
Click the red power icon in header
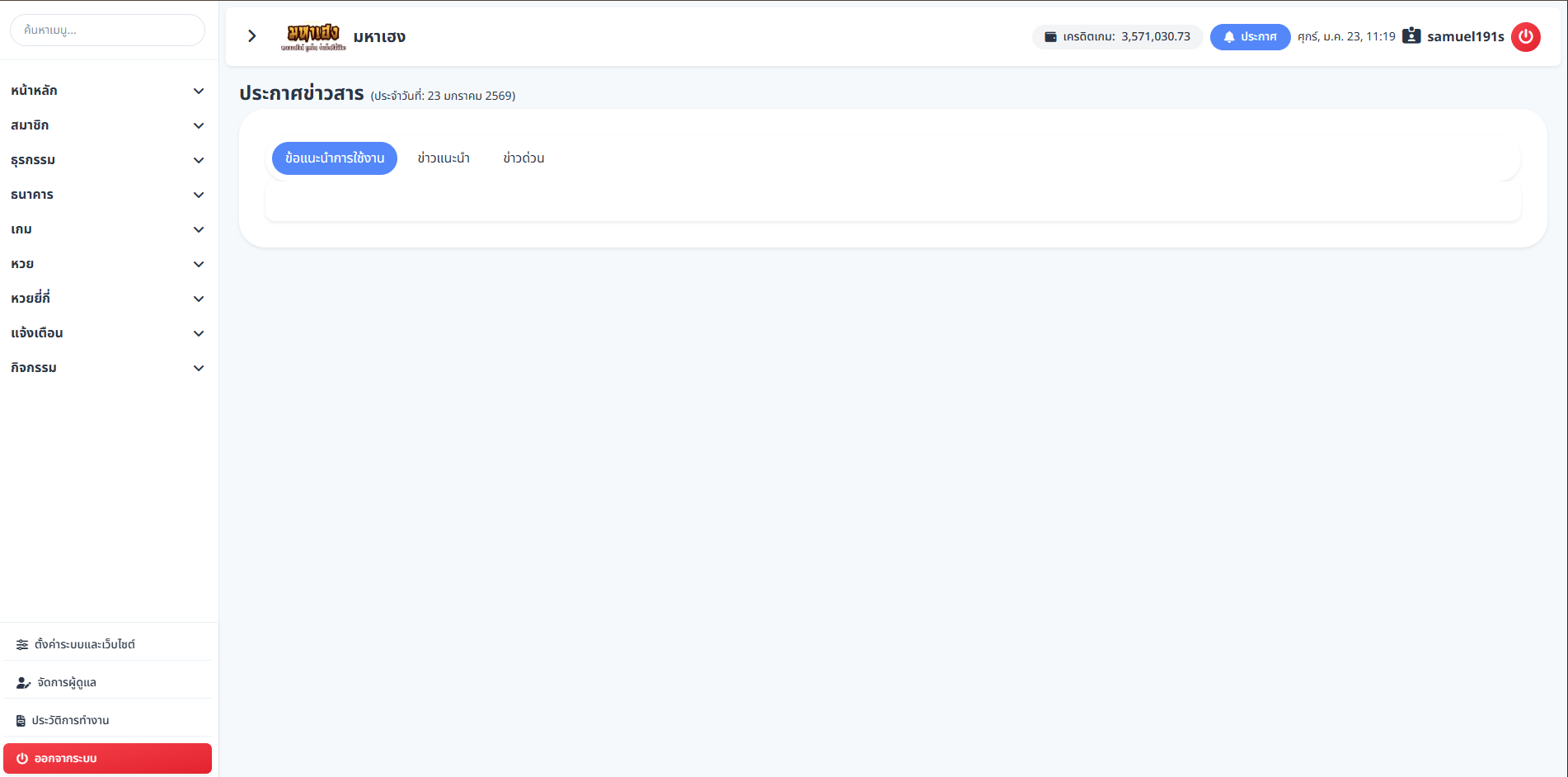click(x=1525, y=37)
